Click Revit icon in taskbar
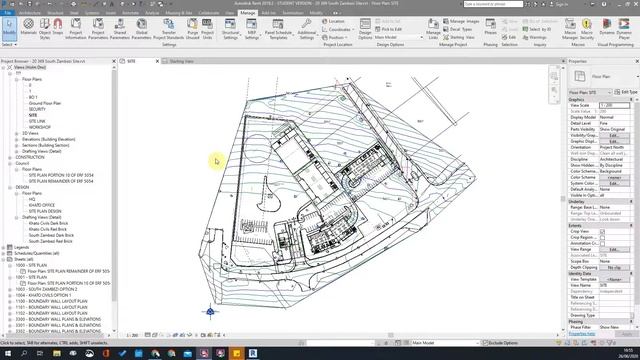This screenshot has width=640, height=360. pos(253,353)
